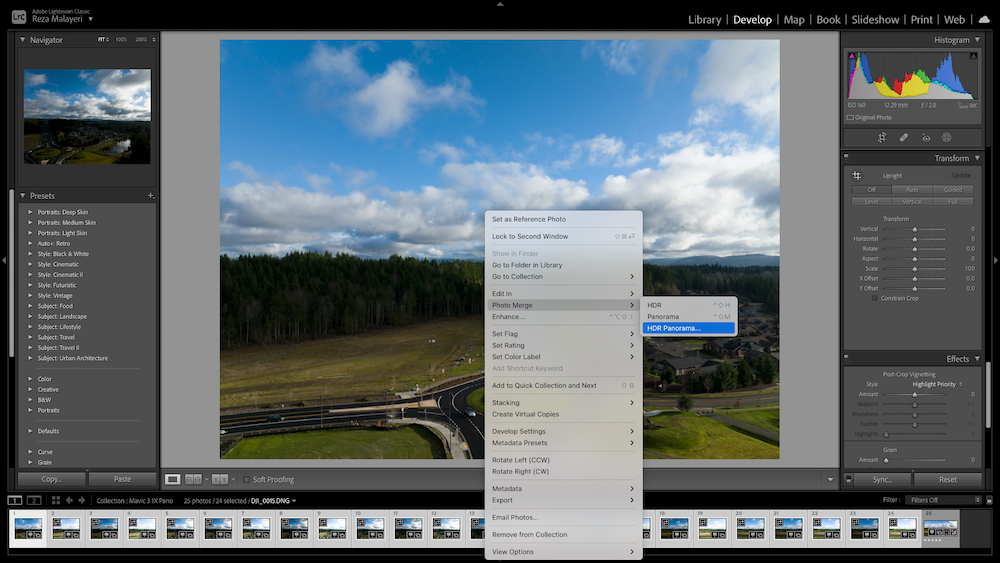Viewport: 1000px width, 563px height.
Task: Go forward with right arrow in filmstrip bar
Action: click(82, 501)
